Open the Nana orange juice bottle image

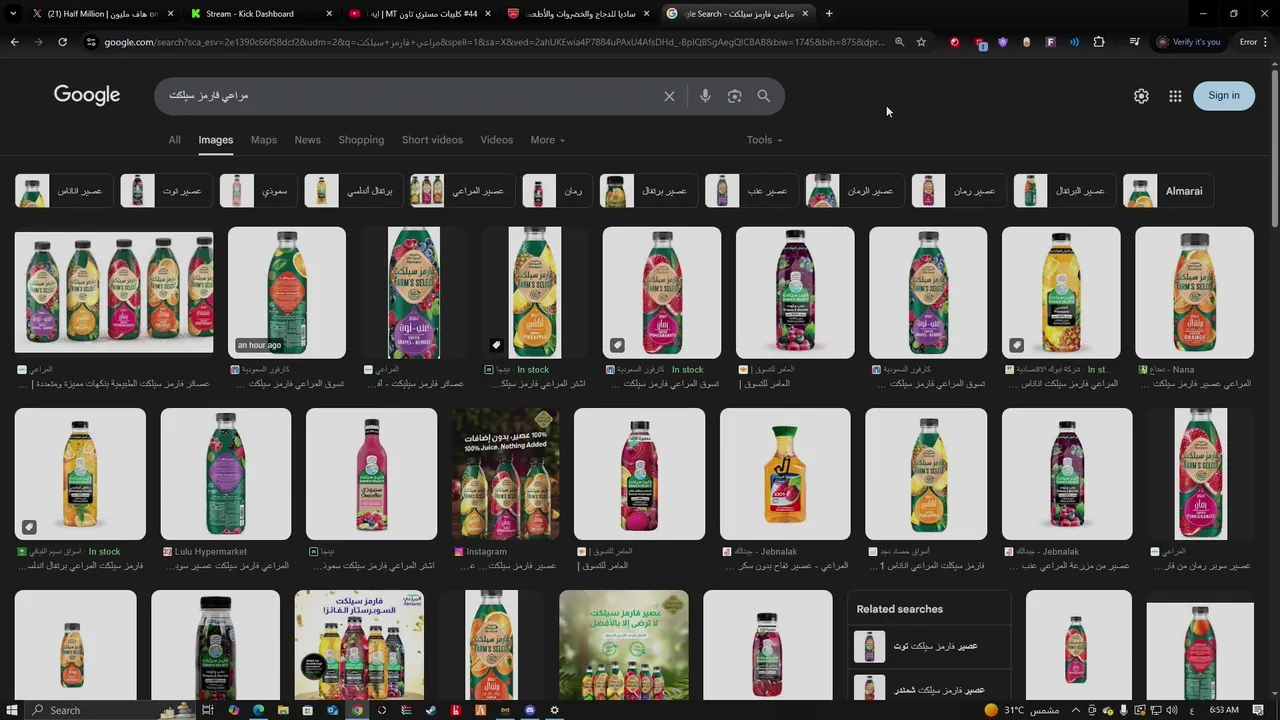1194,293
